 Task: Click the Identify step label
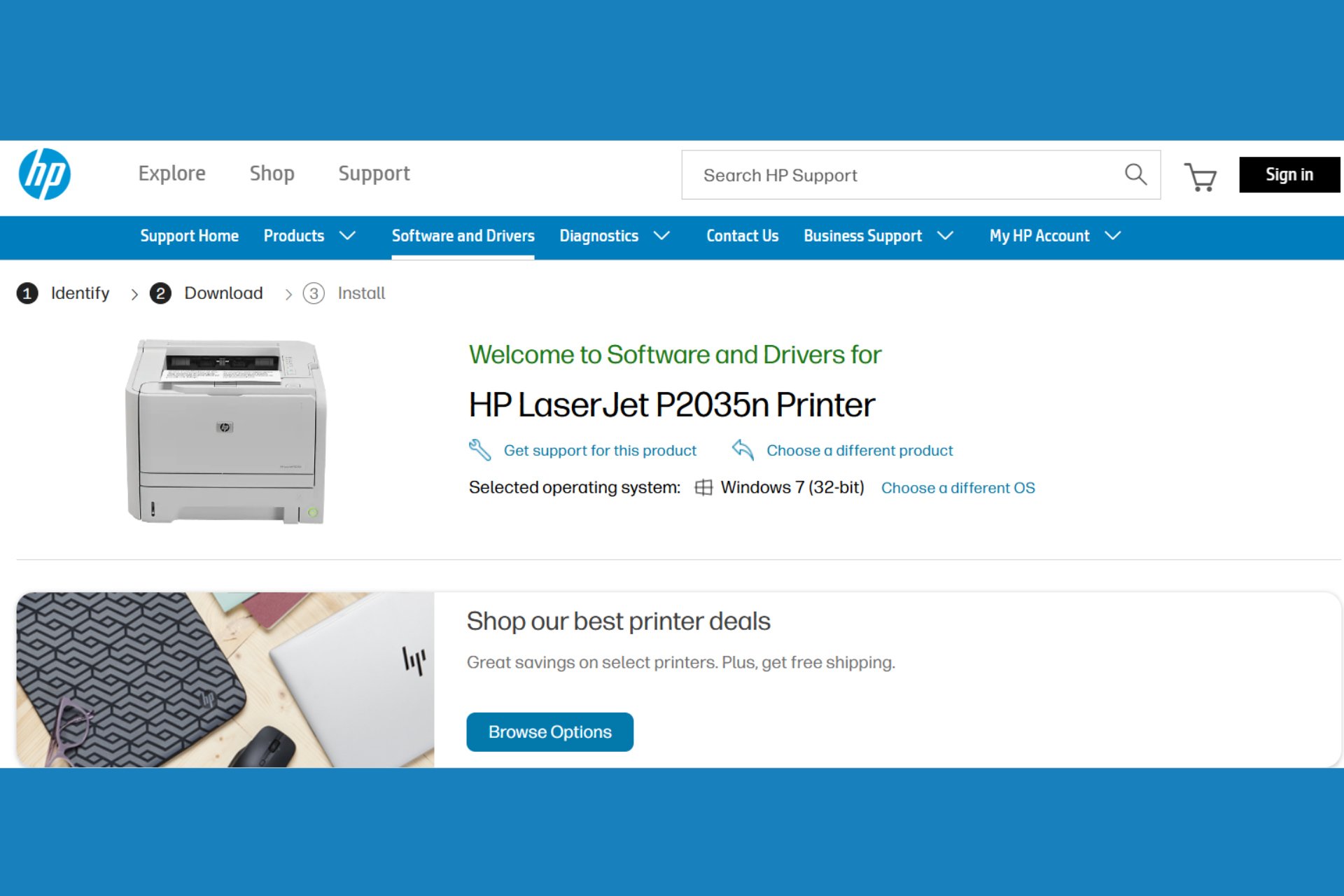[x=80, y=293]
